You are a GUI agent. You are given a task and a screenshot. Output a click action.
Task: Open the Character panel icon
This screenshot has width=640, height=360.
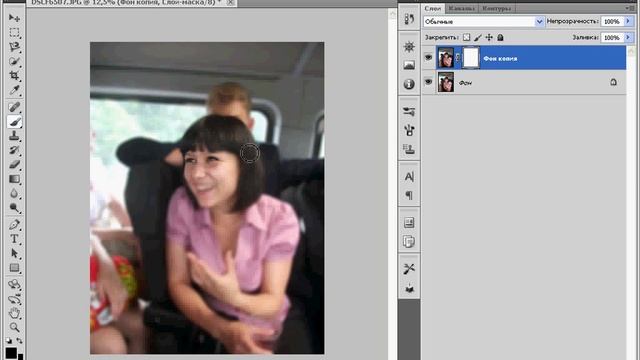409,177
